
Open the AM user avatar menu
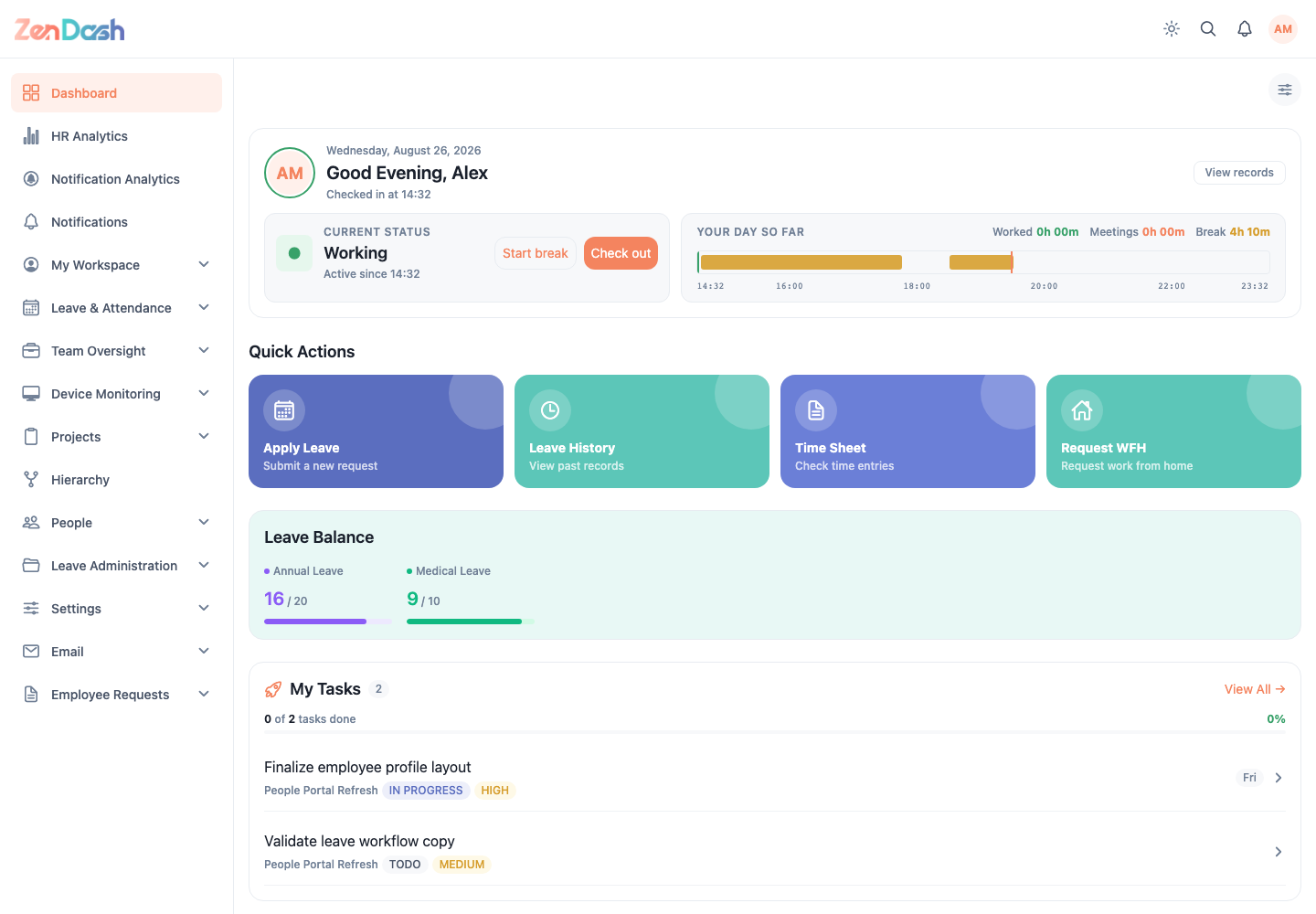[x=1283, y=29]
